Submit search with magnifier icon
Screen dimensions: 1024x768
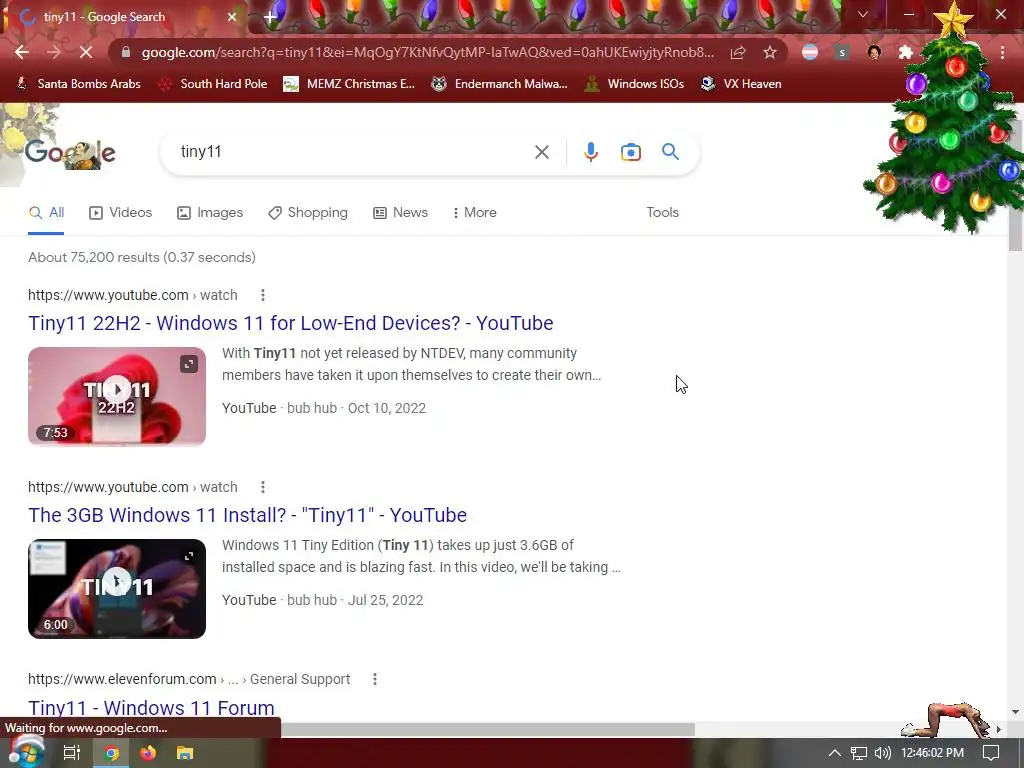click(670, 152)
